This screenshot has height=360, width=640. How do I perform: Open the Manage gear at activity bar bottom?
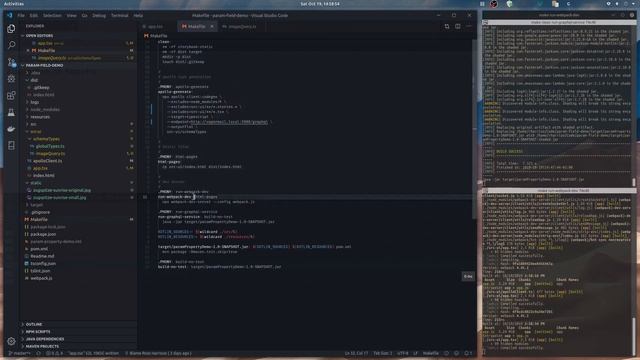tap(11, 341)
